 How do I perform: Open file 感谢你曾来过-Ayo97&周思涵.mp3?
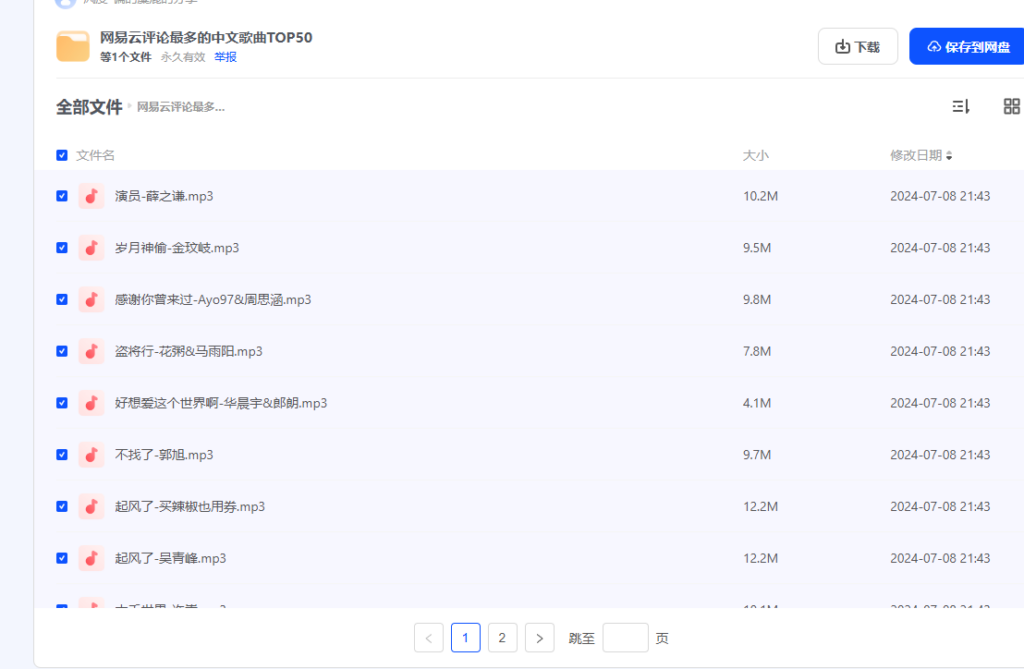pyautogui.click(x=213, y=299)
